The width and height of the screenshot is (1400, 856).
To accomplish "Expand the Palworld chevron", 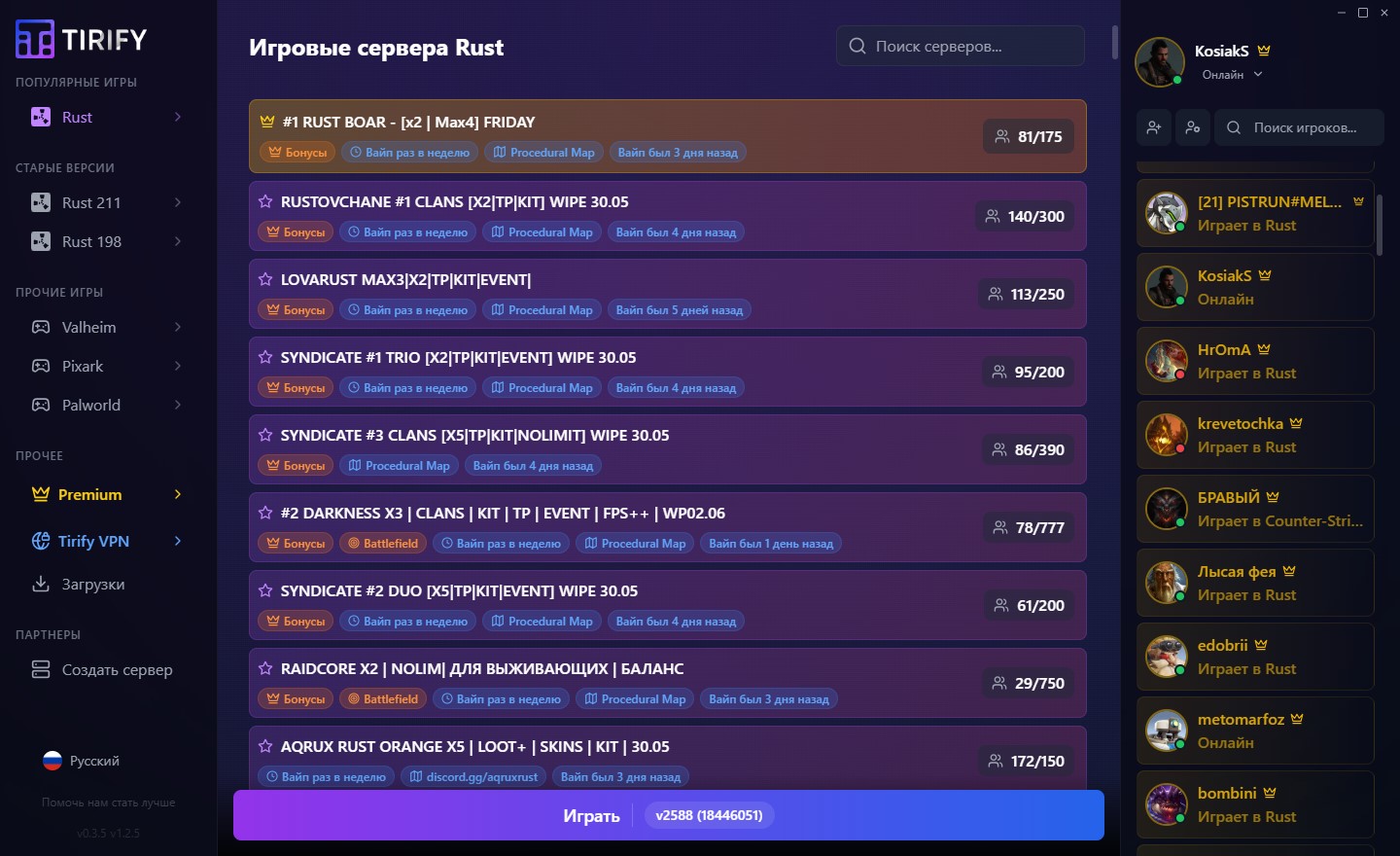I will [178, 405].
